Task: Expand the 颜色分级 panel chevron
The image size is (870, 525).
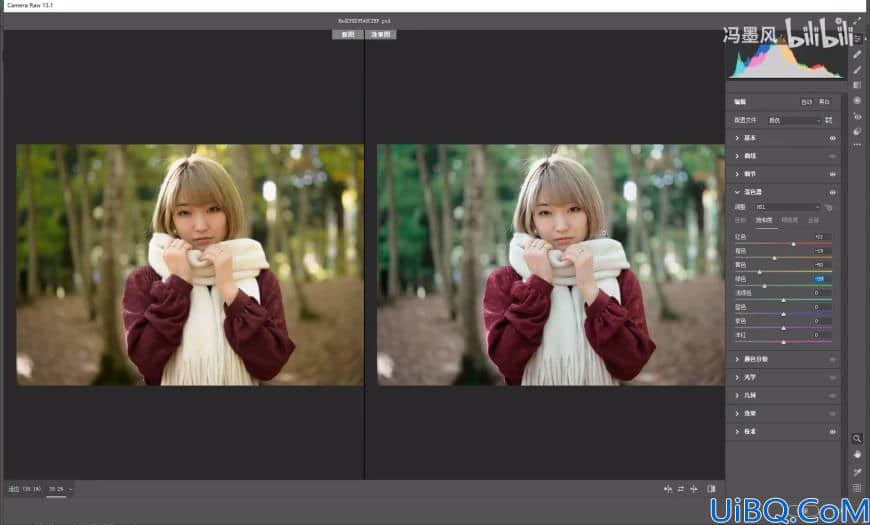Action: coord(737,359)
